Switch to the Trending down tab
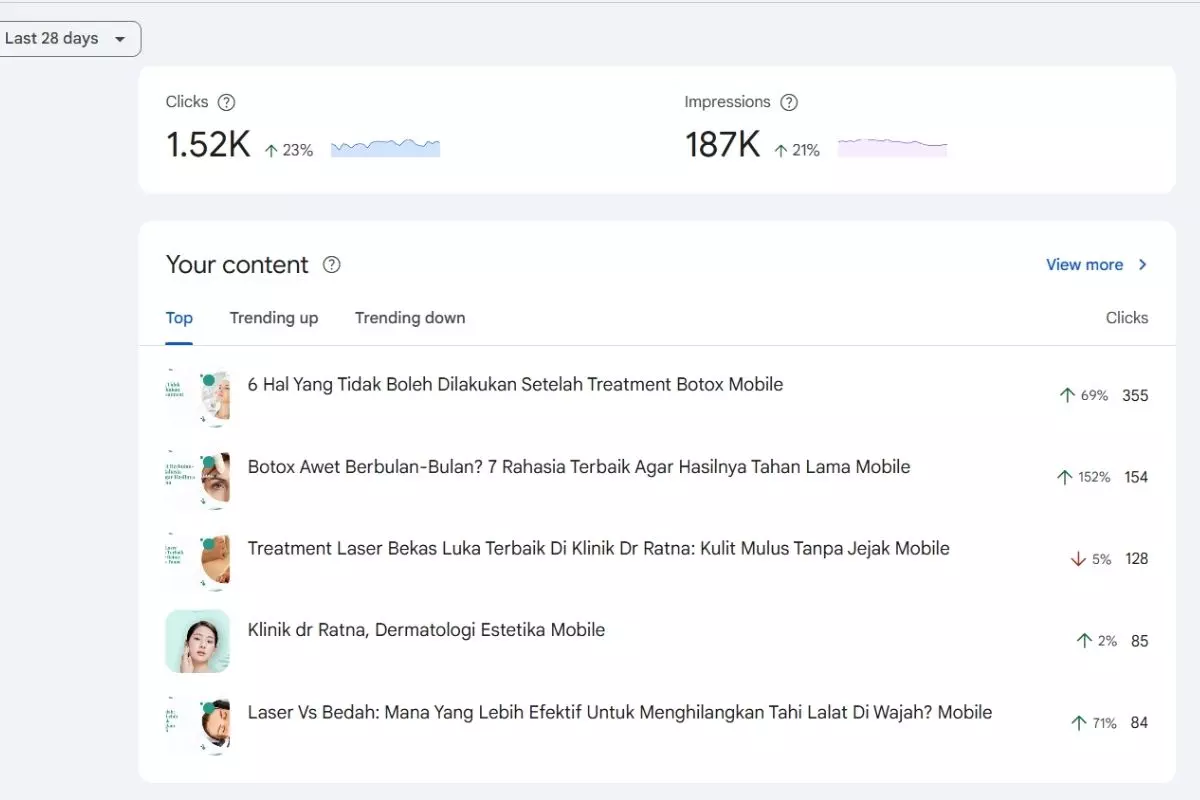The height and width of the screenshot is (800, 1200). pos(410,318)
